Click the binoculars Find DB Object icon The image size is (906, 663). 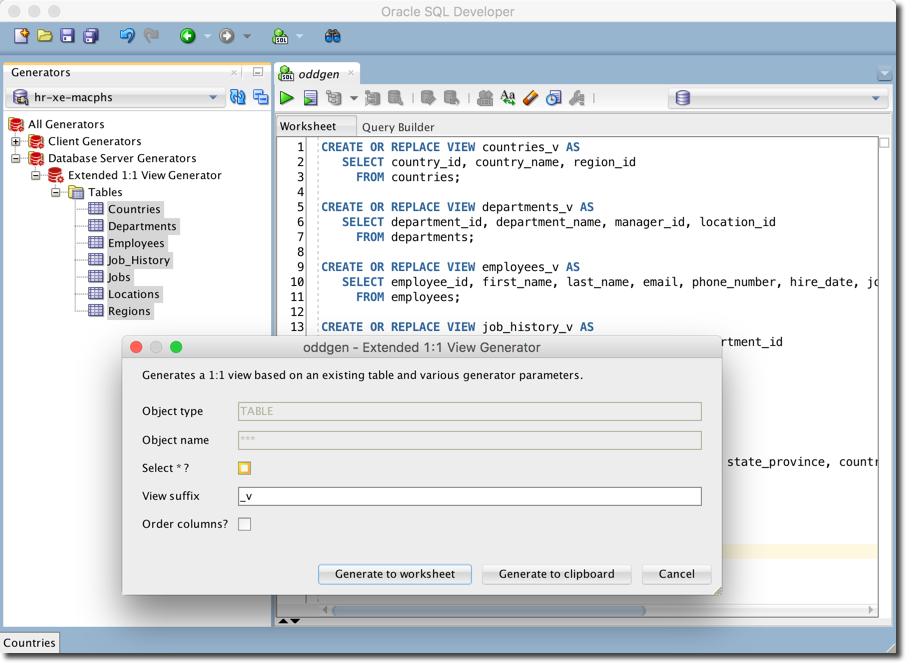(332, 36)
